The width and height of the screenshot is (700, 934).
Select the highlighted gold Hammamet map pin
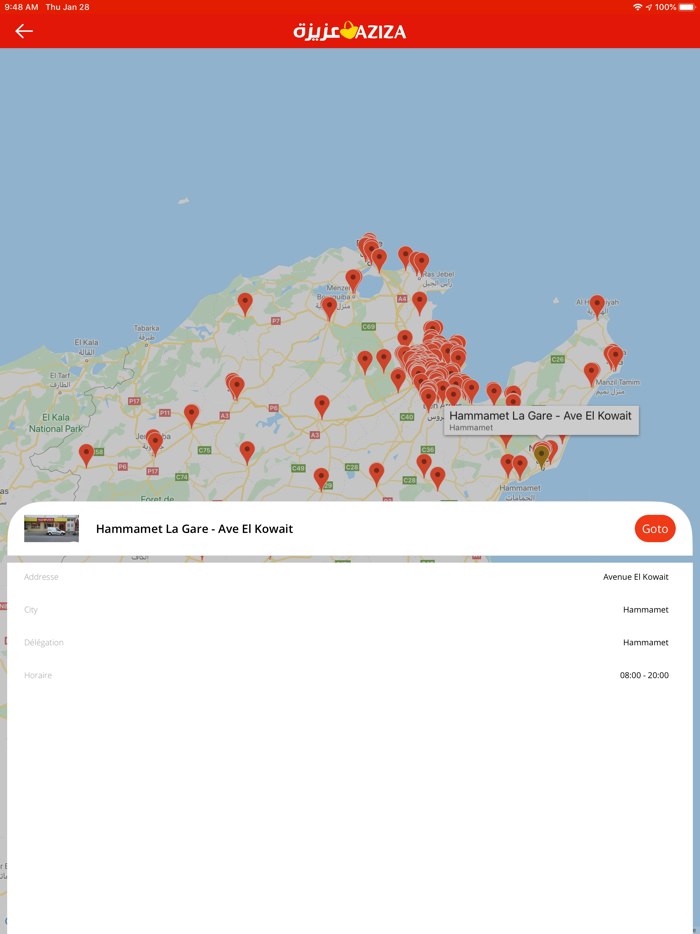(541, 455)
